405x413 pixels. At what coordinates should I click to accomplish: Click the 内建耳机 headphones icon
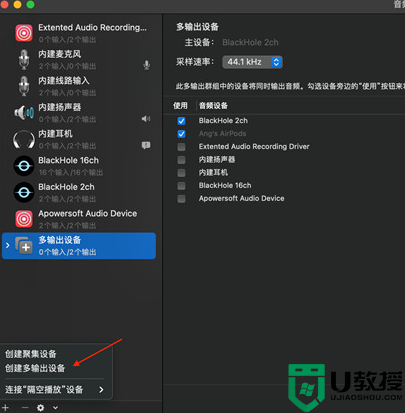coord(24,139)
